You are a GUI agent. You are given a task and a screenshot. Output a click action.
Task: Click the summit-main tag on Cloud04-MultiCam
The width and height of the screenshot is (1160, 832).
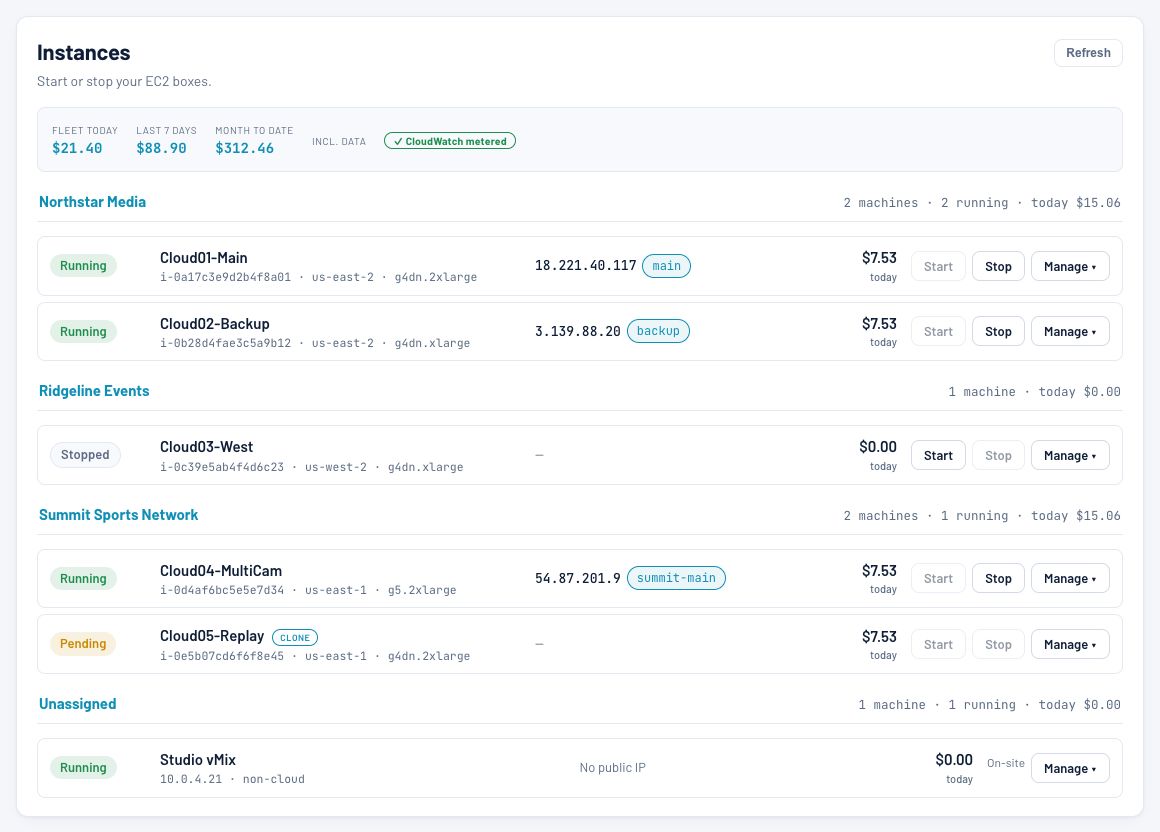676,578
